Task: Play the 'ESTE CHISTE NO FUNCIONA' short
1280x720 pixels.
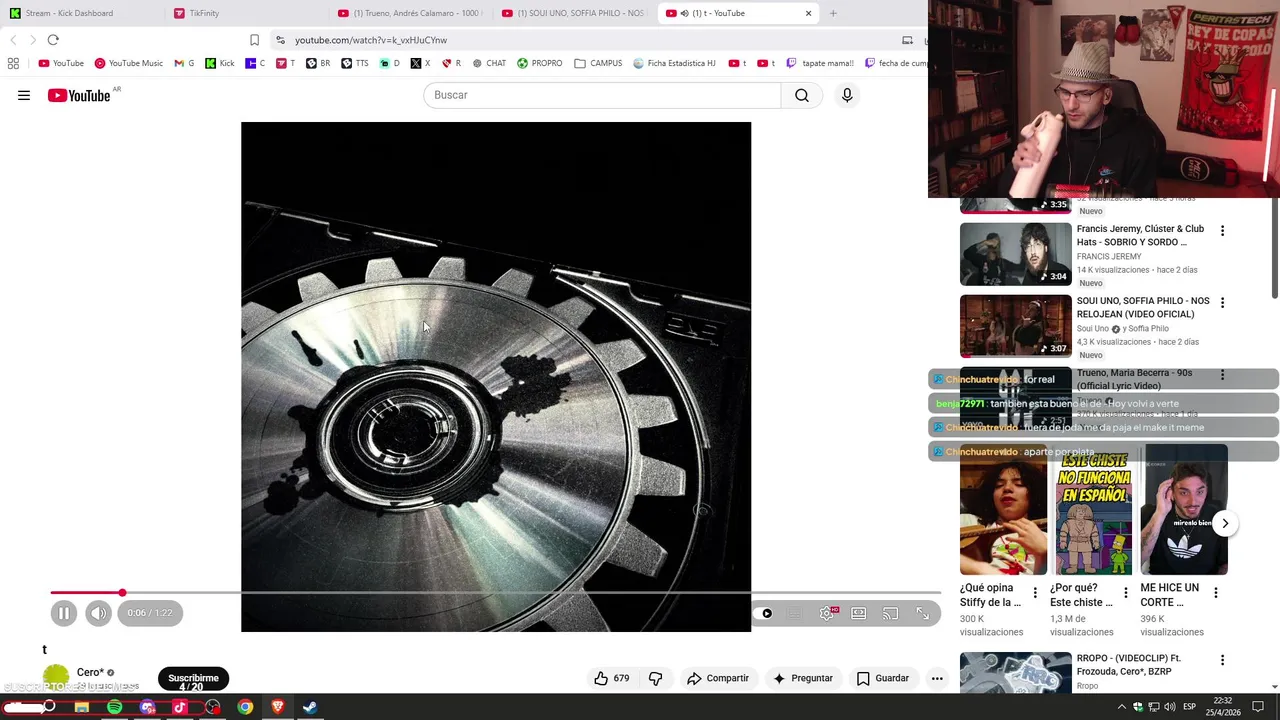Action: point(1094,510)
